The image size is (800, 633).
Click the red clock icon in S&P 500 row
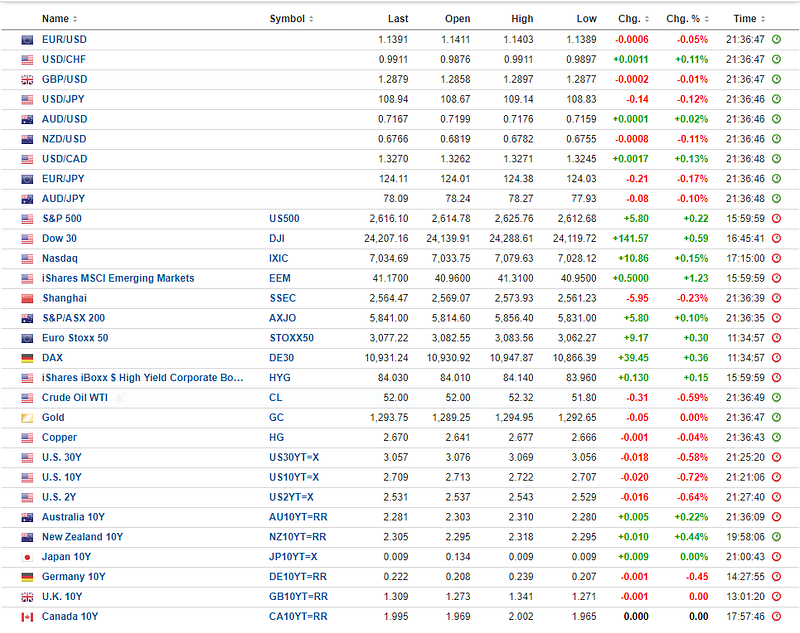pyautogui.click(x=777, y=218)
